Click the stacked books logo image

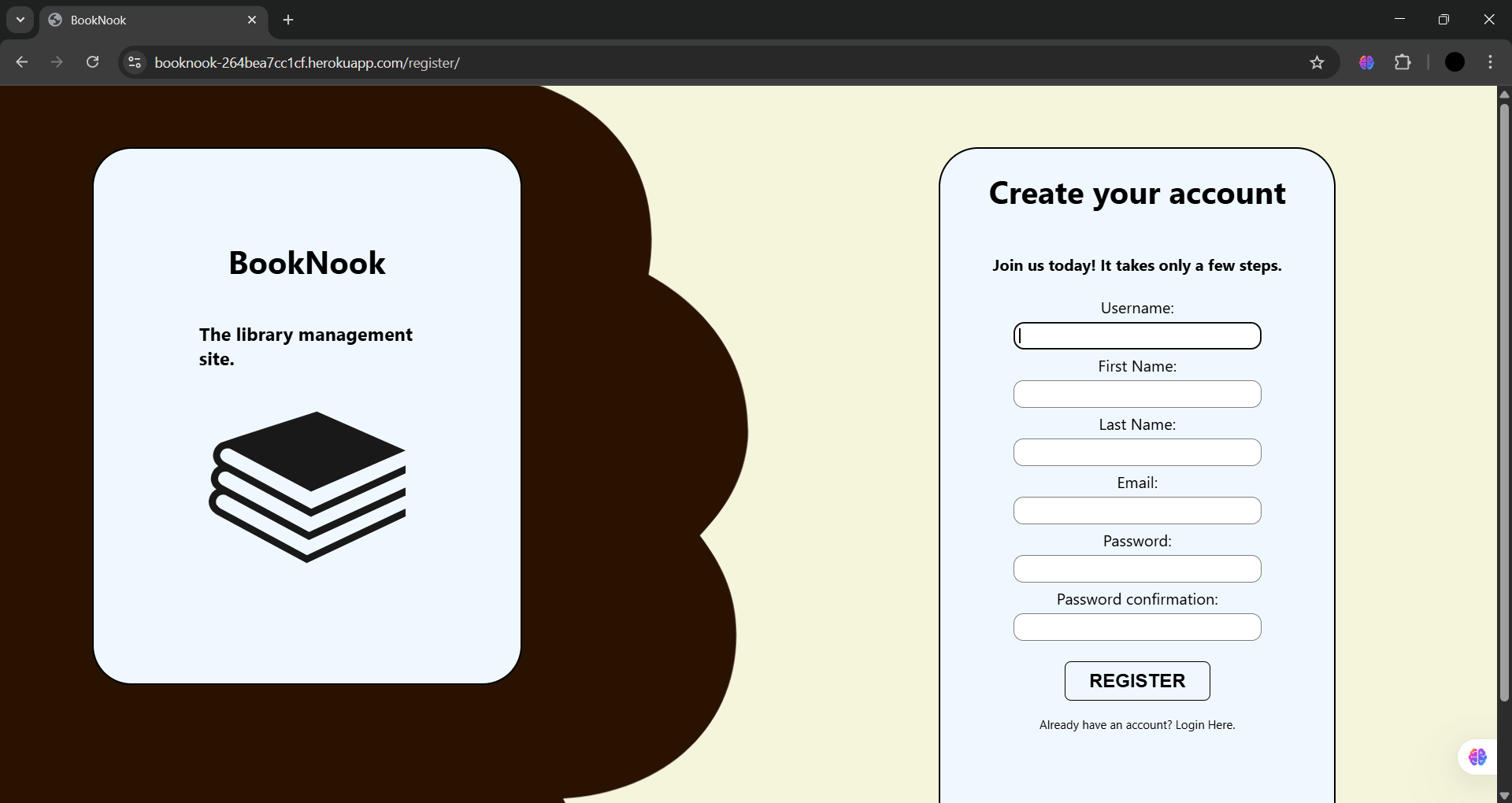coord(307,487)
